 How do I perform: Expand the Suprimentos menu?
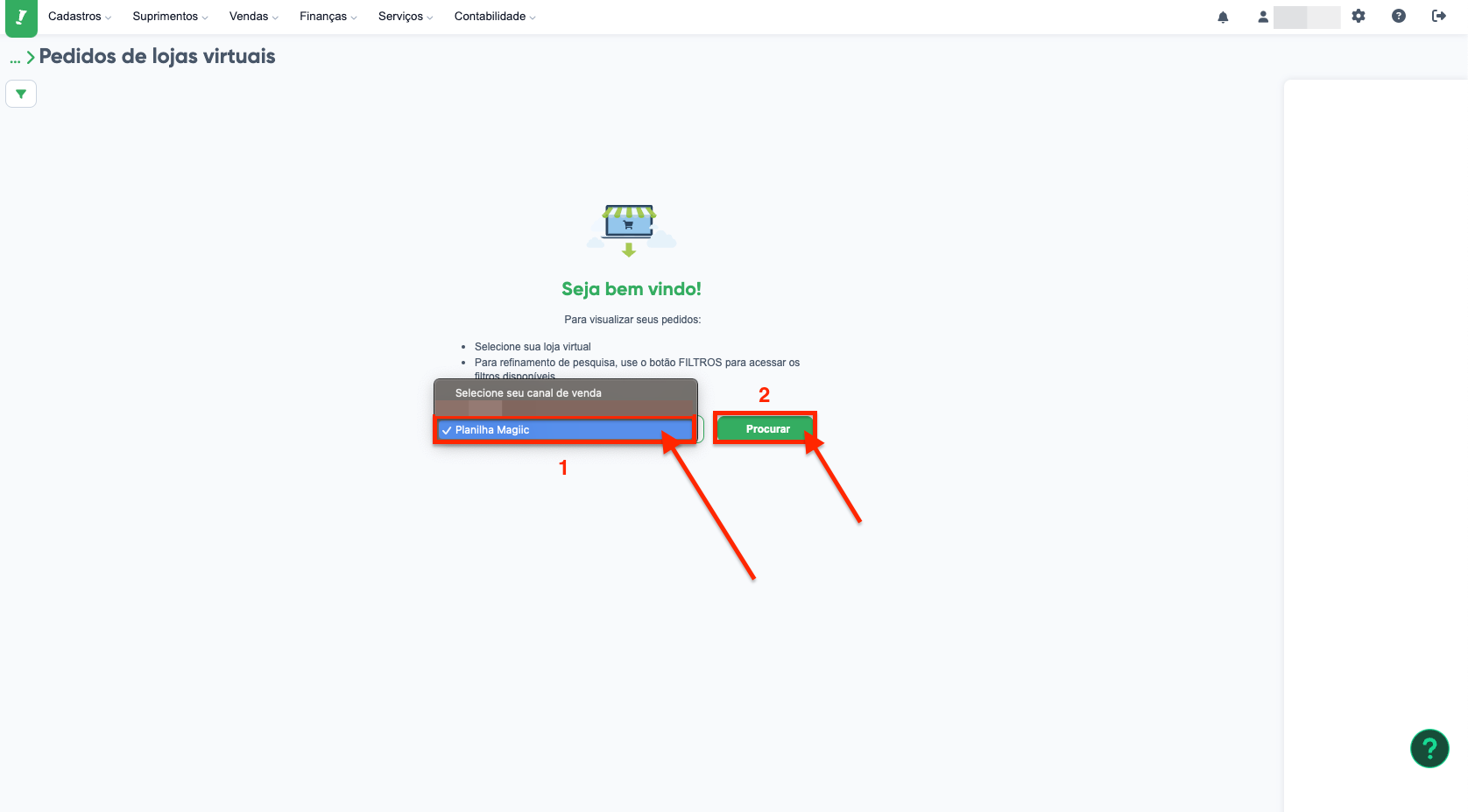[171, 17]
